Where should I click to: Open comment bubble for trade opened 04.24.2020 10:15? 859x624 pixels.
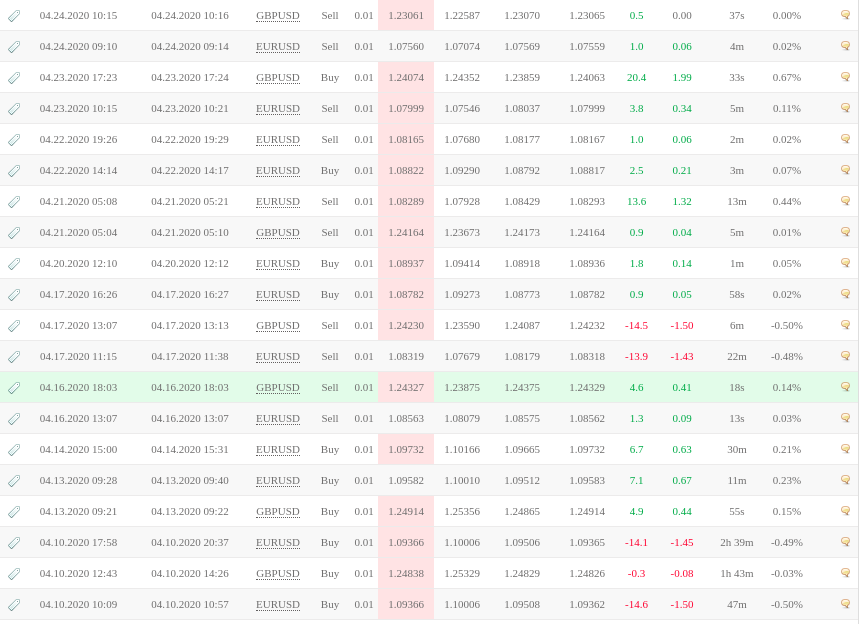pos(845,15)
